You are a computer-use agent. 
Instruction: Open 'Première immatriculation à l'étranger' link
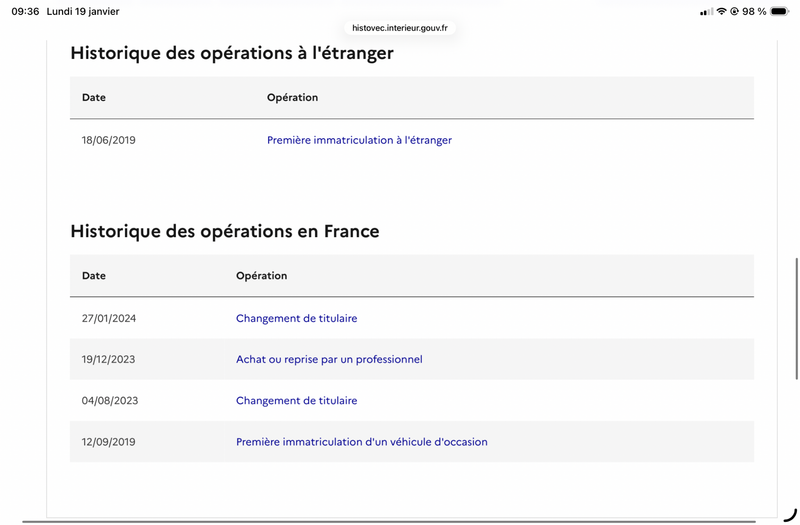coord(359,140)
